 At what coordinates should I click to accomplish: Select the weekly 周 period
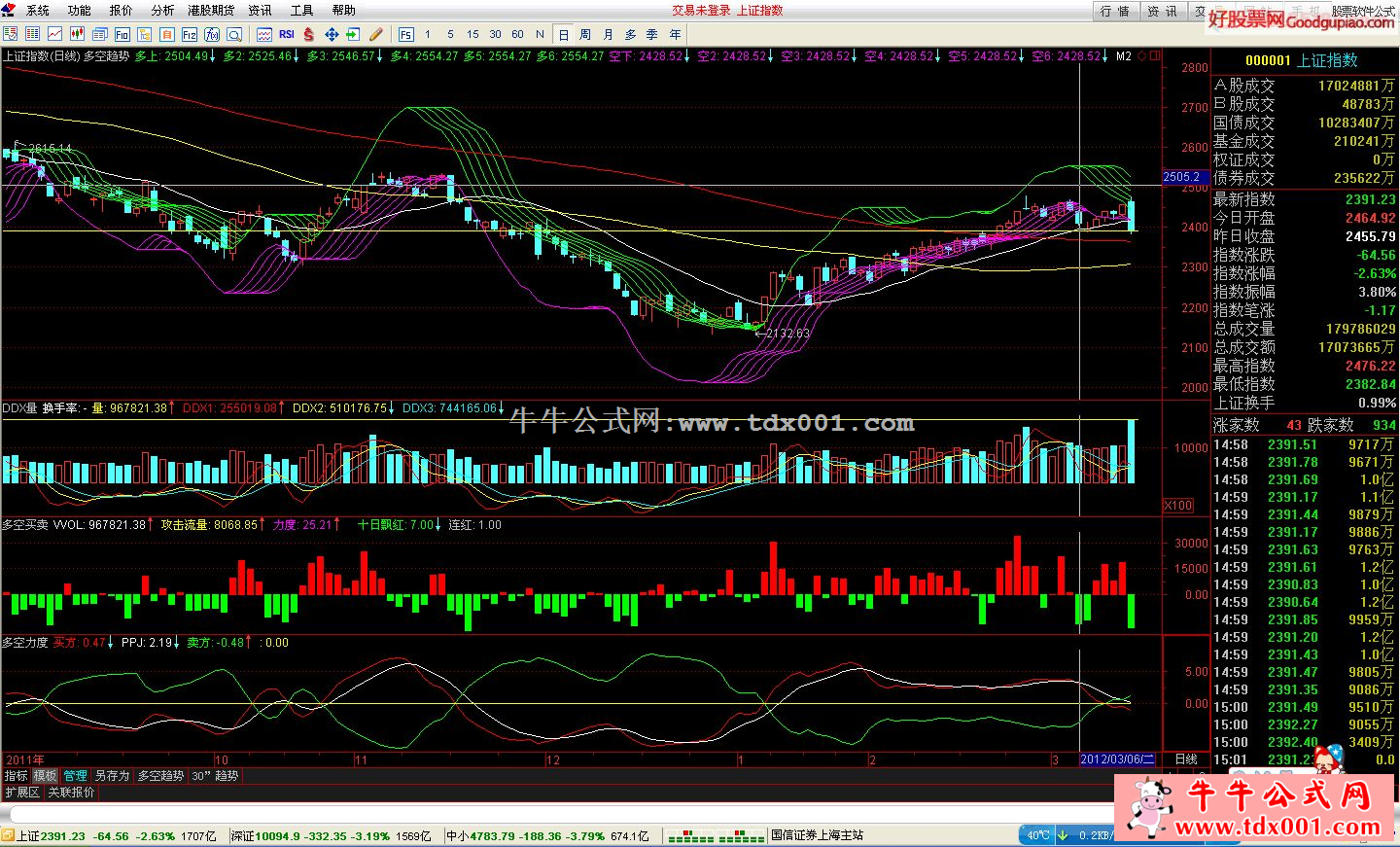pos(585,34)
